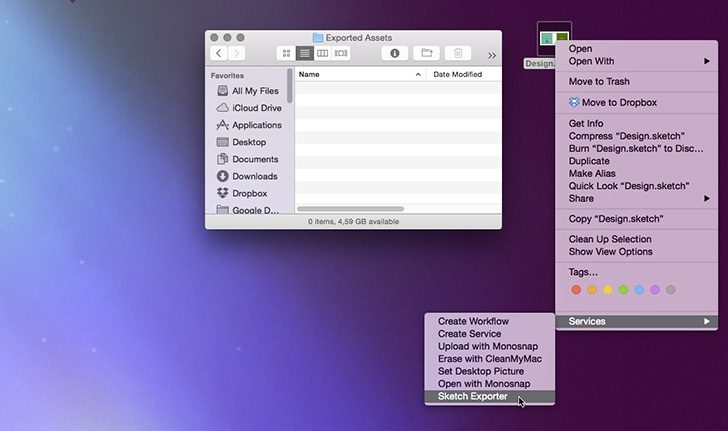Choose Move to Trash
The image size is (728, 431).
tap(637, 82)
